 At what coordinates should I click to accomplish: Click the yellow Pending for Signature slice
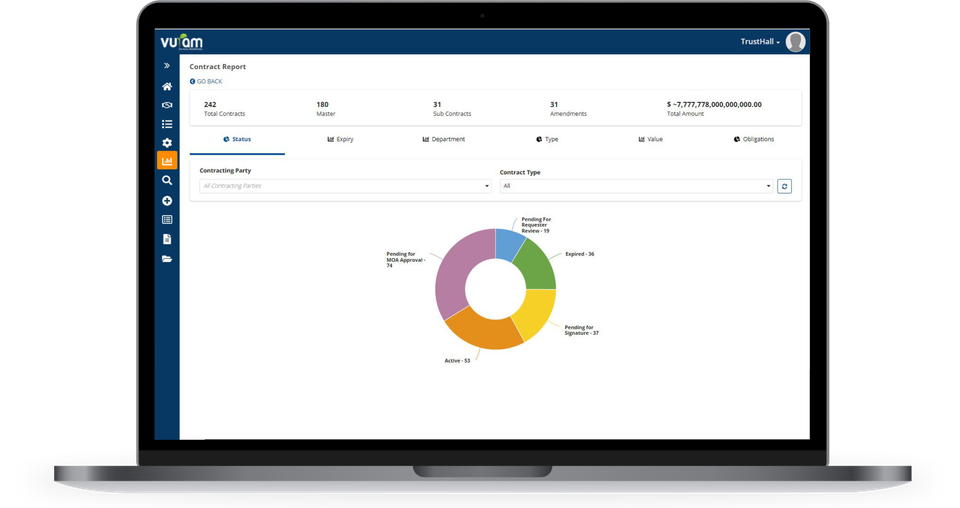point(536,312)
